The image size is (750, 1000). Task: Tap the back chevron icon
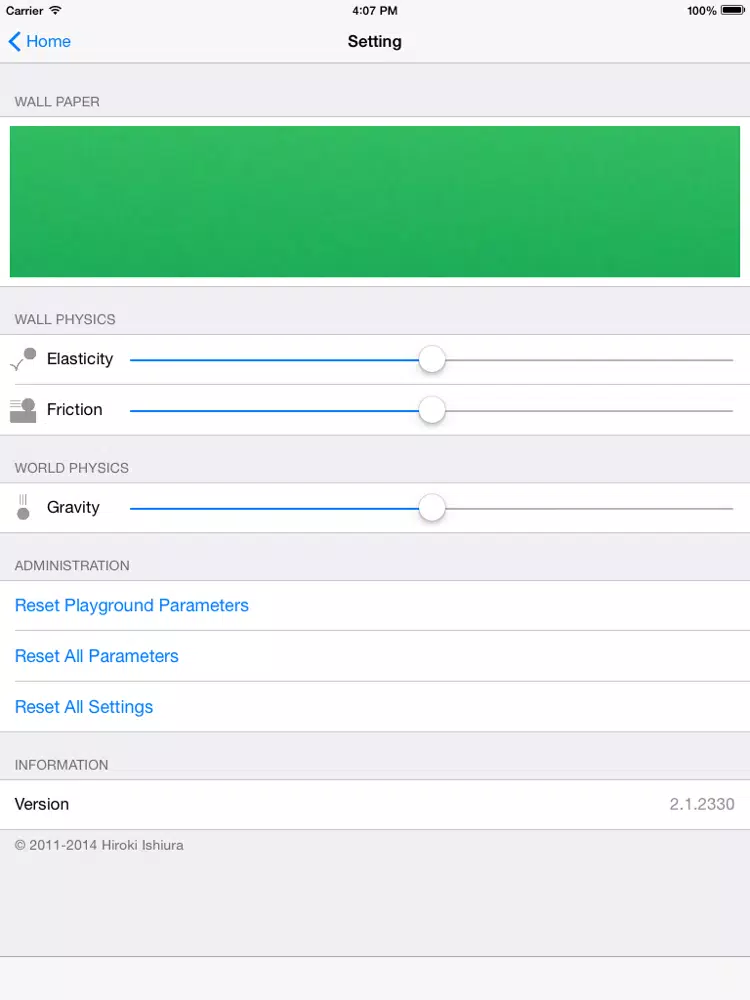coord(15,41)
